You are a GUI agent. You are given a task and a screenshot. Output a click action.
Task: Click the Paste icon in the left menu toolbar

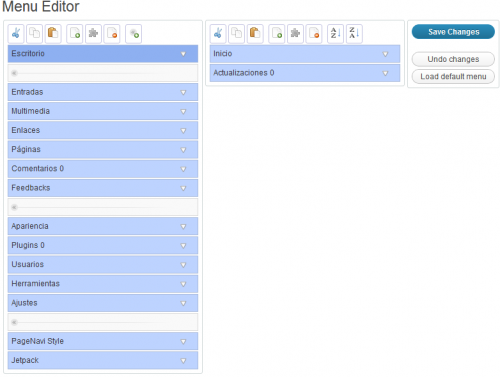53,34
